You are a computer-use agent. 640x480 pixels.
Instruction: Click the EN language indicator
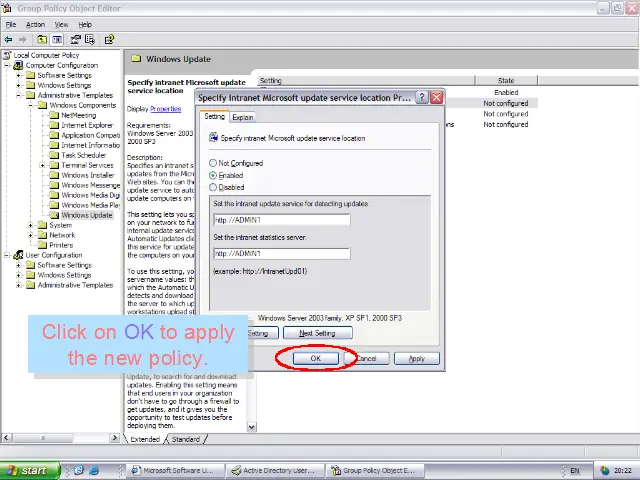pyautogui.click(x=575, y=471)
